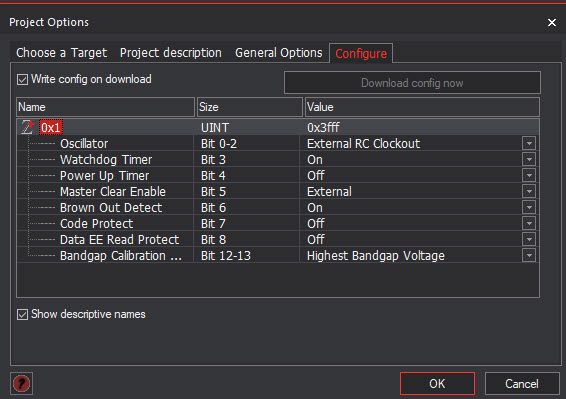The height and width of the screenshot is (399, 566).
Task: Open the Power Up Timer dropdown
Action: pyautogui.click(x=529, y=175)
